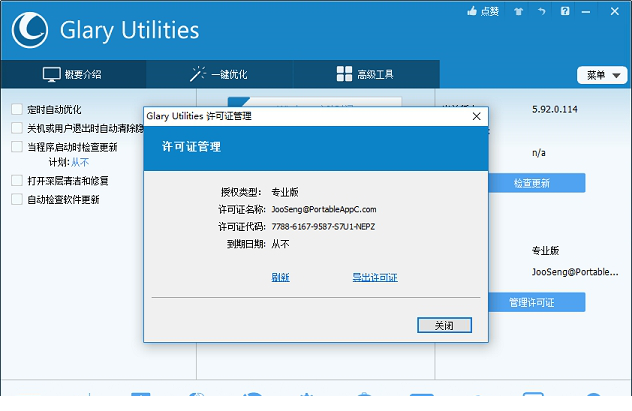Open the help question mark icon
The width and height of the screenshot is (632, 411).
click(565, 11)
